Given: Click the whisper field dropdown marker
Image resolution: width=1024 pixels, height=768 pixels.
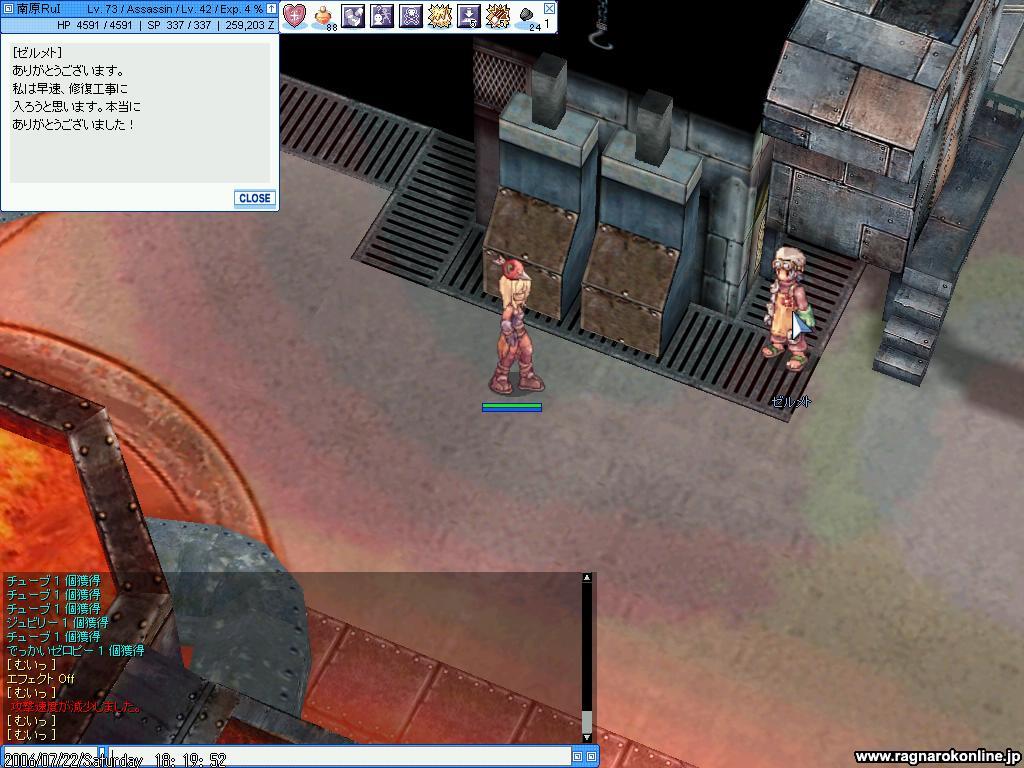Looking at the screenshot, I should point(102,751).
